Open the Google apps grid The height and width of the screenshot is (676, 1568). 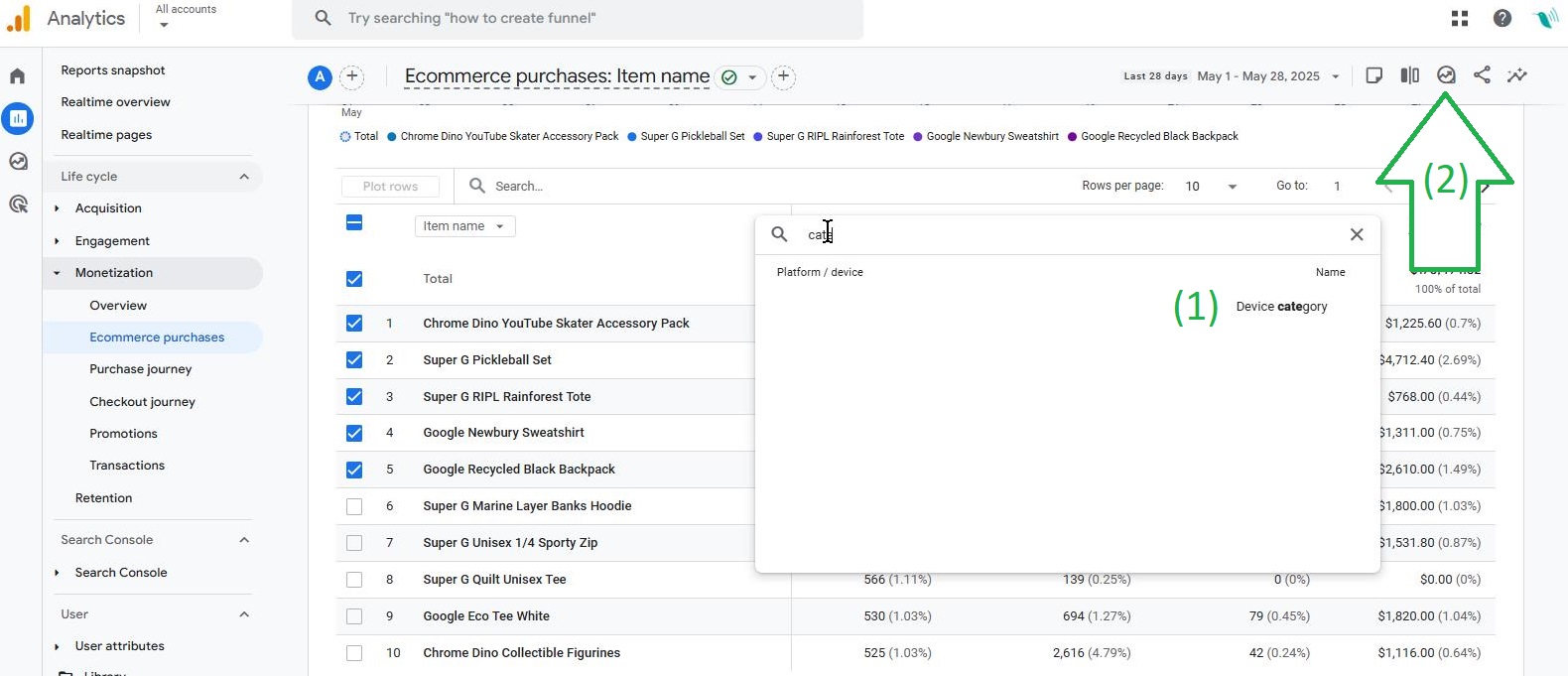(1460, 18)
